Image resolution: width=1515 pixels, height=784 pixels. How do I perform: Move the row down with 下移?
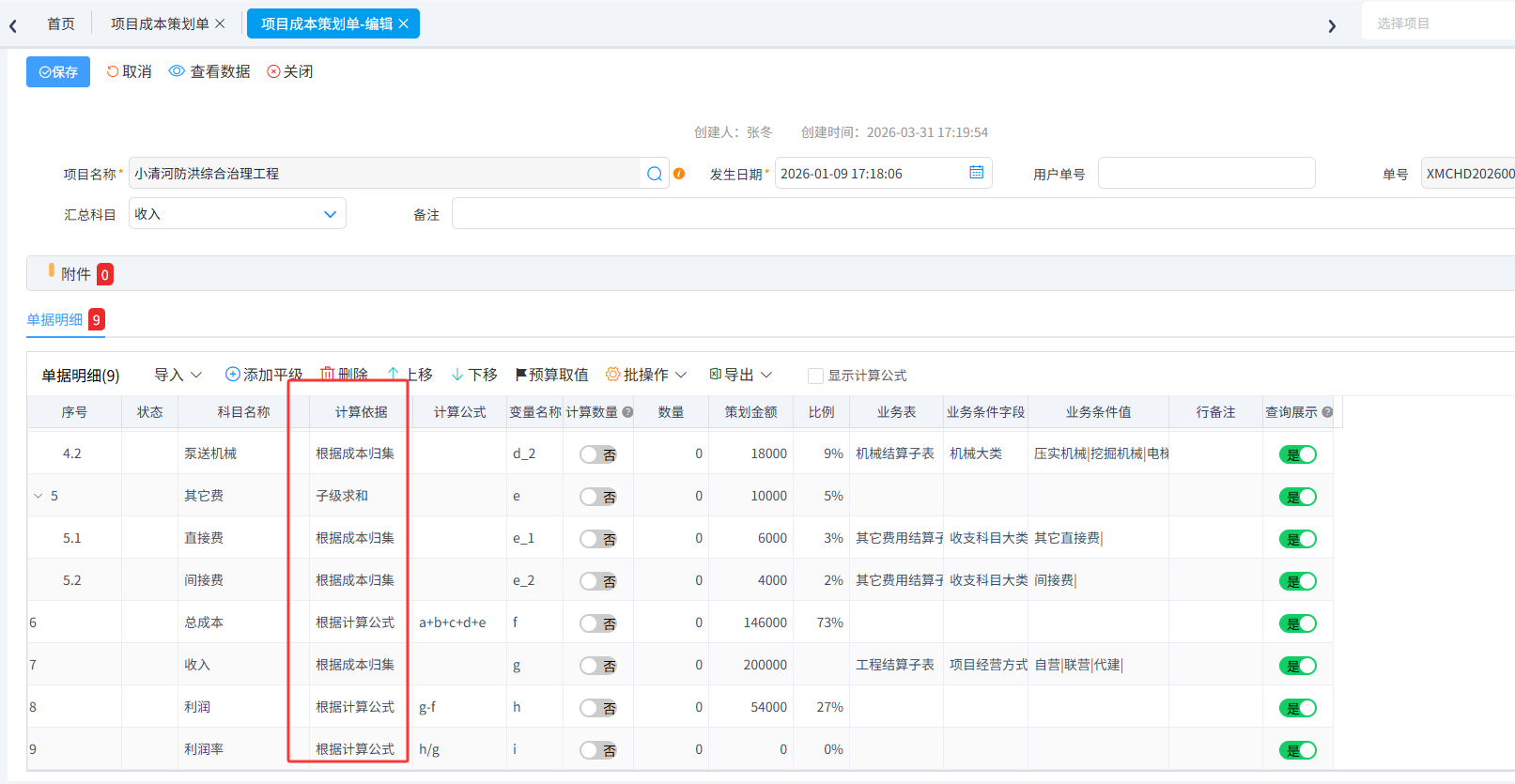tap(474, 375)
